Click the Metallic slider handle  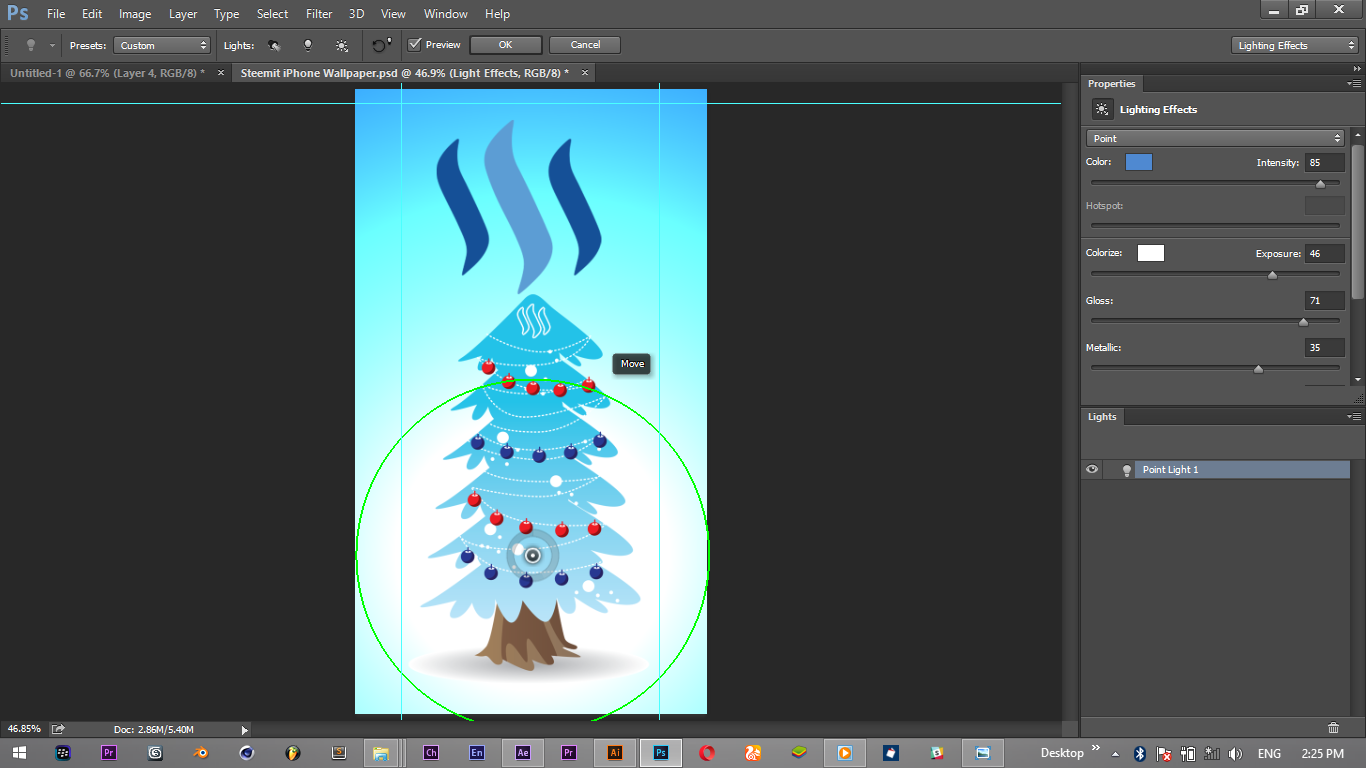1258,369
